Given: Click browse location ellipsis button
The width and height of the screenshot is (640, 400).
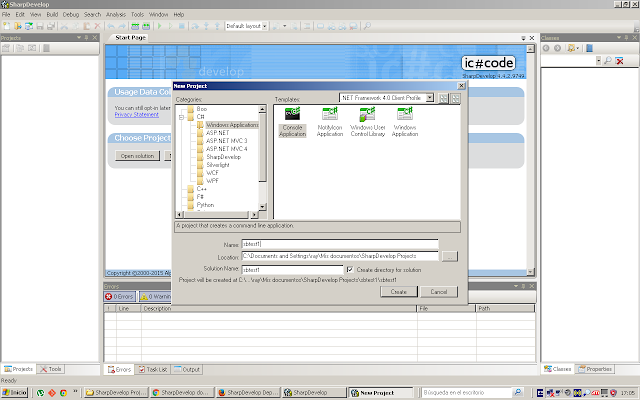Looking at the screenshot, I should [450, 256].
